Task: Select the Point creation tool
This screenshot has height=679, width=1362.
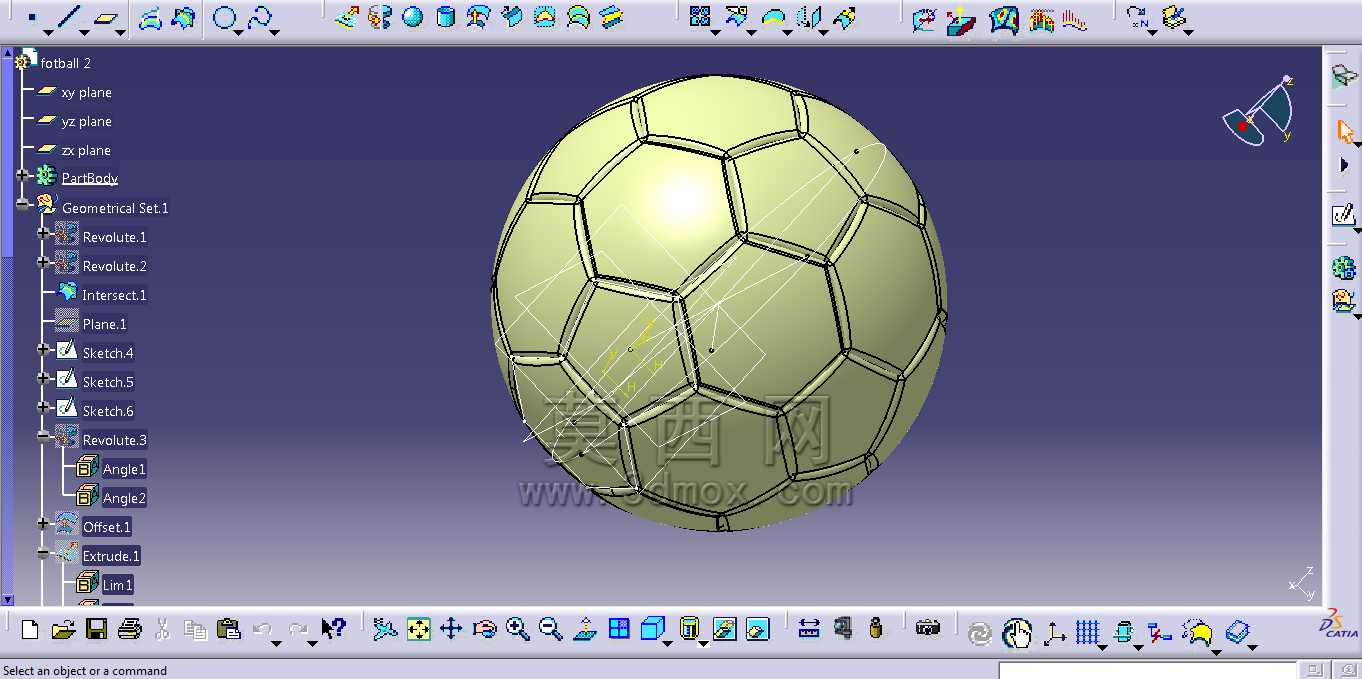Action: (x=32, y=17)
